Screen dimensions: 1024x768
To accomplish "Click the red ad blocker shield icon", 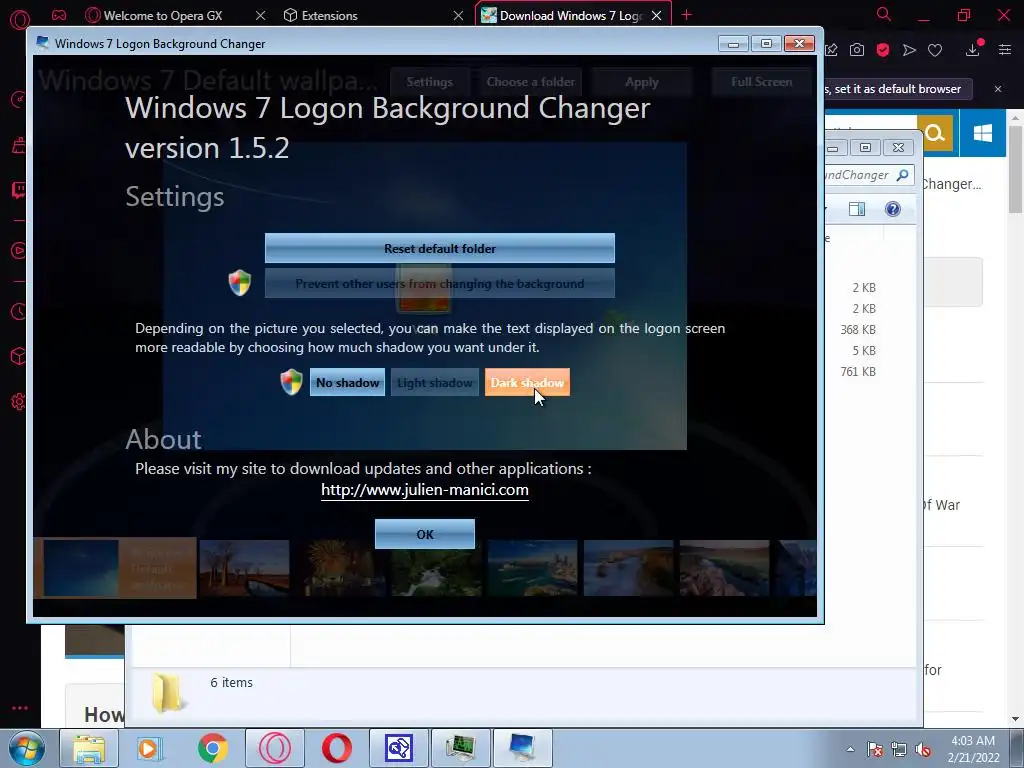I will coord(883,50).
